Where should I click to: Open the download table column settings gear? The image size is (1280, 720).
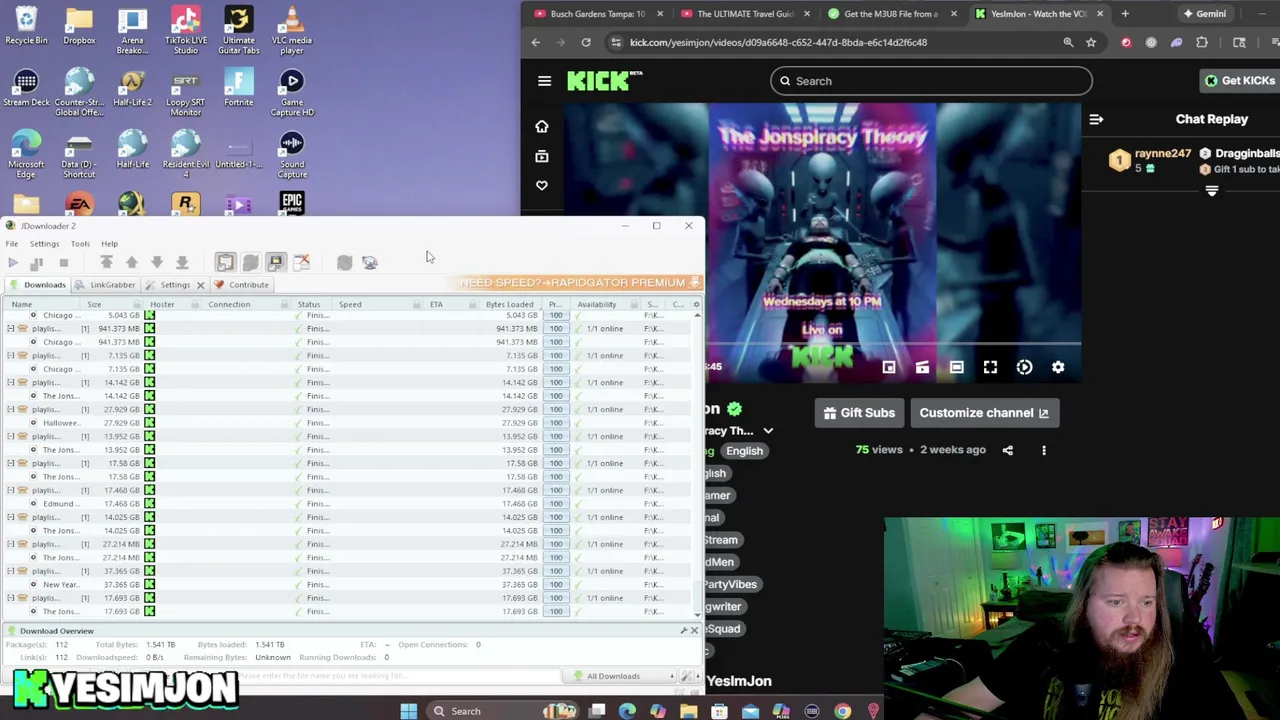pyautogui.click(x=697, y=304)
